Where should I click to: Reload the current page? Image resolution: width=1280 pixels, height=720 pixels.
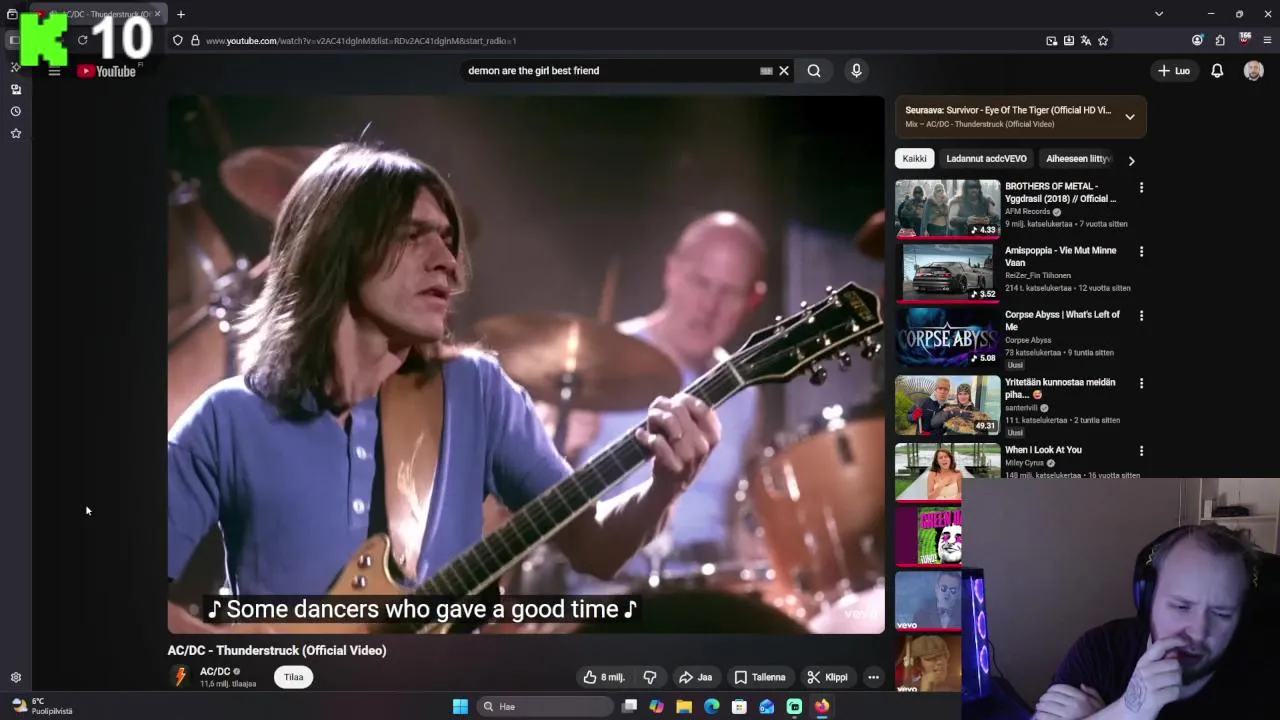point(83,41)
